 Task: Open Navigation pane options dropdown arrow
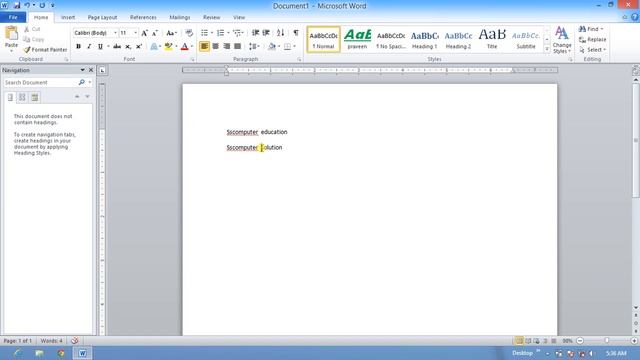(x=82, y=70)
